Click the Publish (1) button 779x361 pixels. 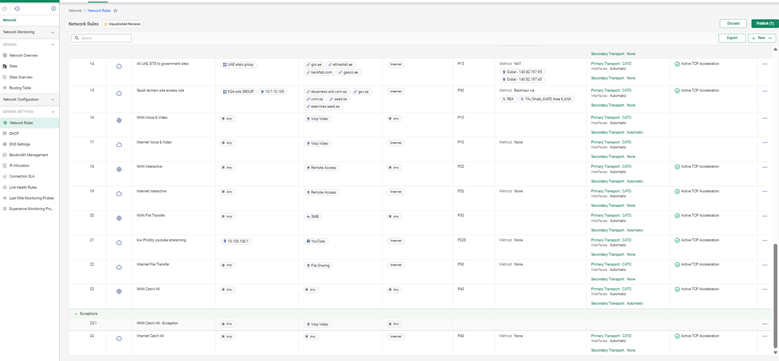[x=764, y=24]
